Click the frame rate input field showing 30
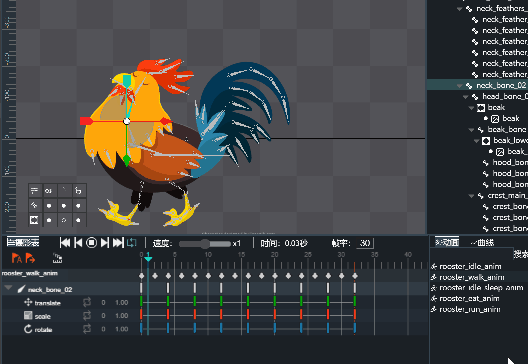 point(365,243)
